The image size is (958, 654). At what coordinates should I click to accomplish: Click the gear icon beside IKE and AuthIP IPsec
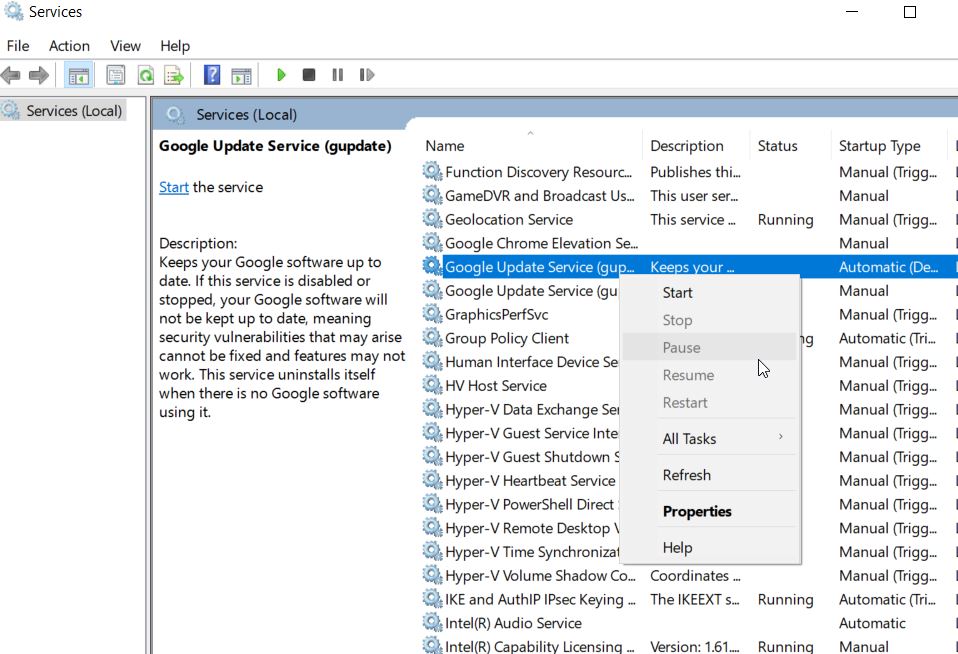(432, 599)
